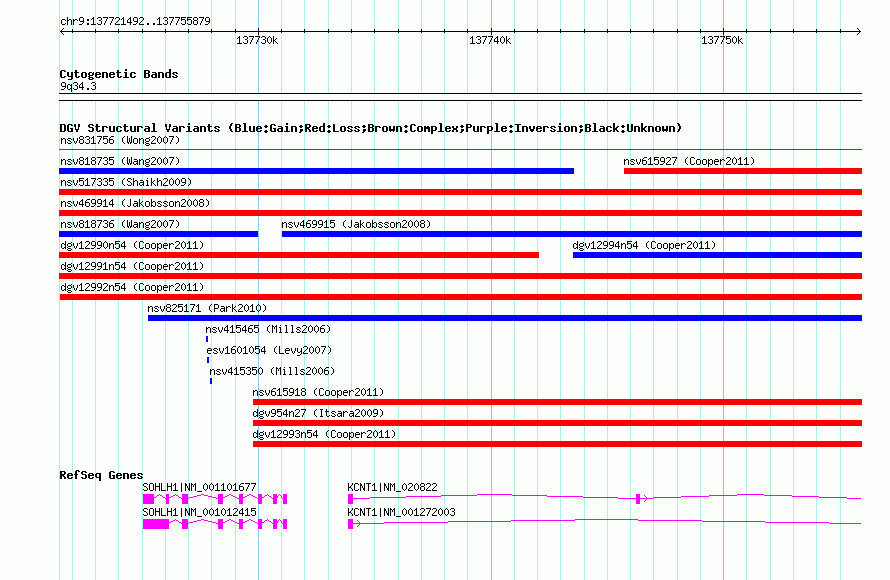The image size is (890, 580).
Task: Click the right arrow of the ruler
Action: (858, 31)
